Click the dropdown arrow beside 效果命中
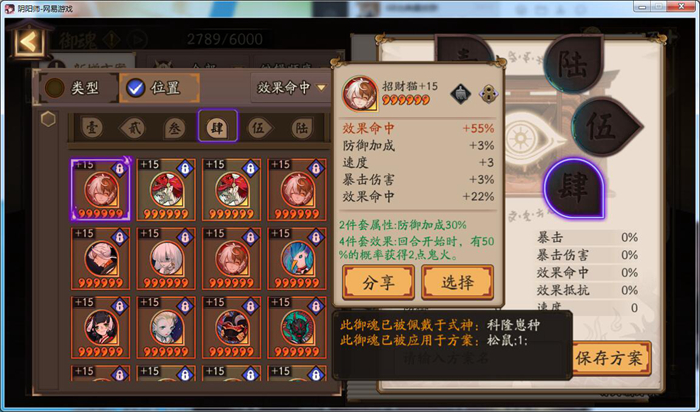The image size is (700, 412). pos(321,87)
